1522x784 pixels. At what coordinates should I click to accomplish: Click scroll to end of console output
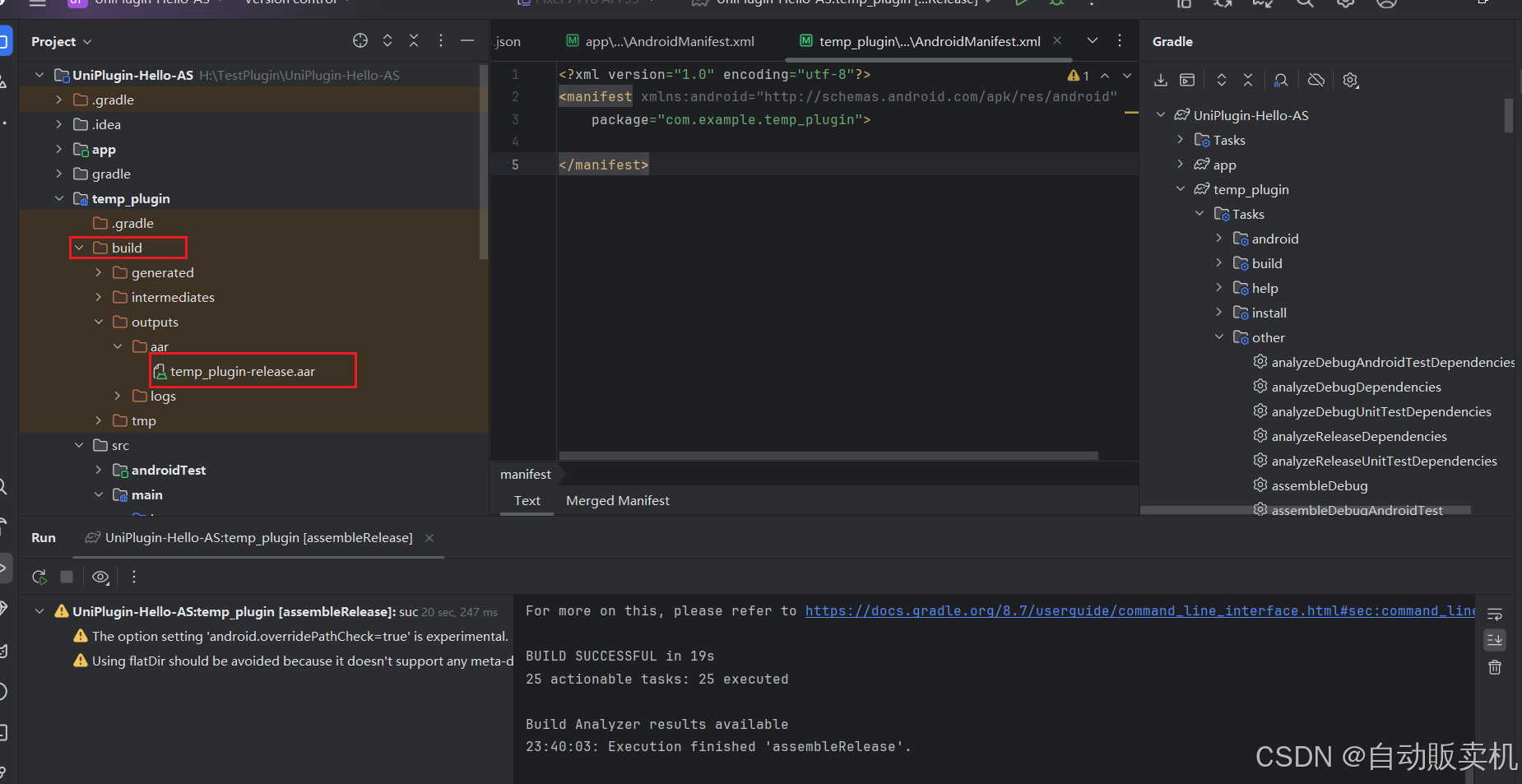pyautogui.click(x=1495, y=639)
